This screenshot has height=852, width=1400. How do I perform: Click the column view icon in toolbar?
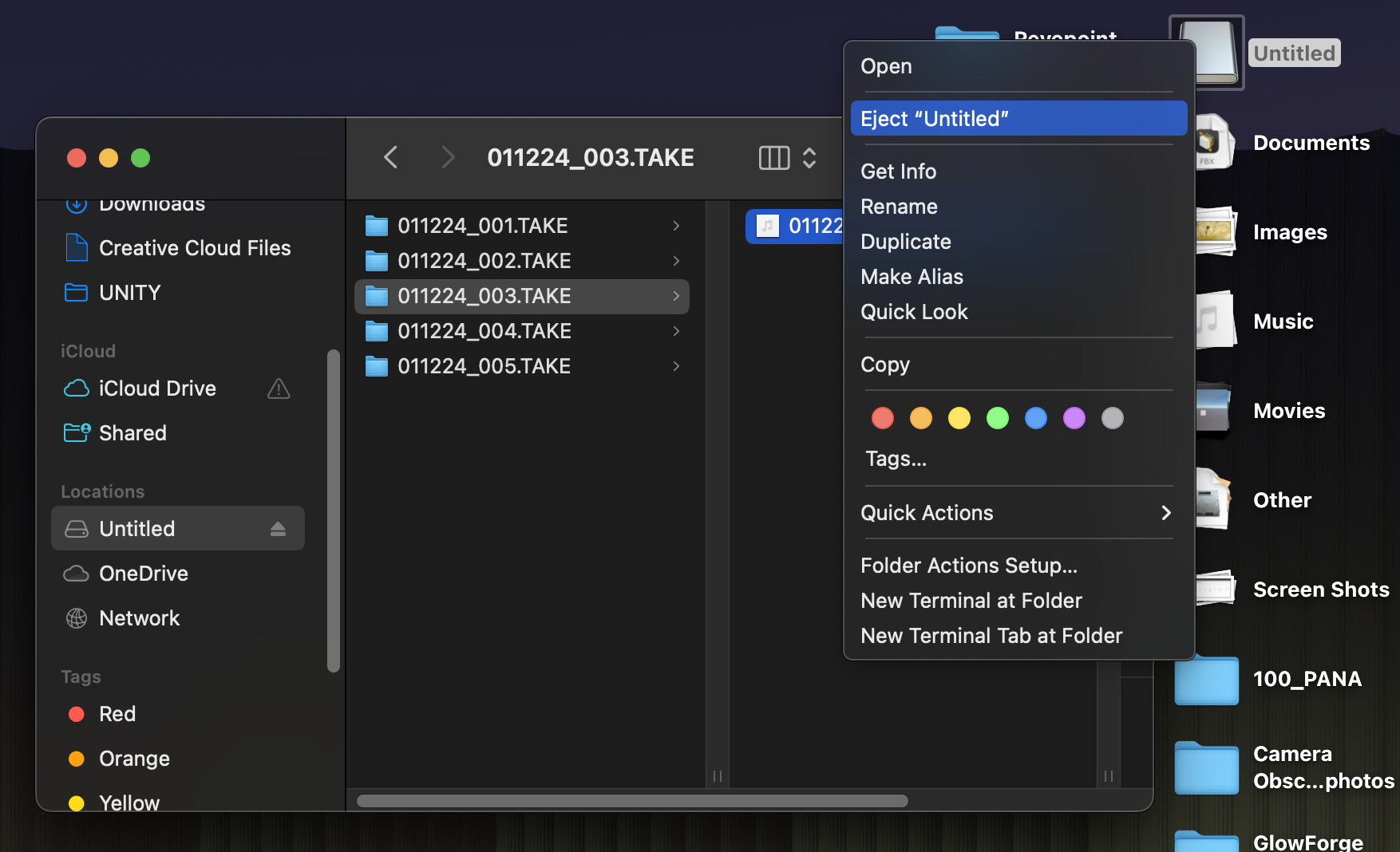point(773,158)
